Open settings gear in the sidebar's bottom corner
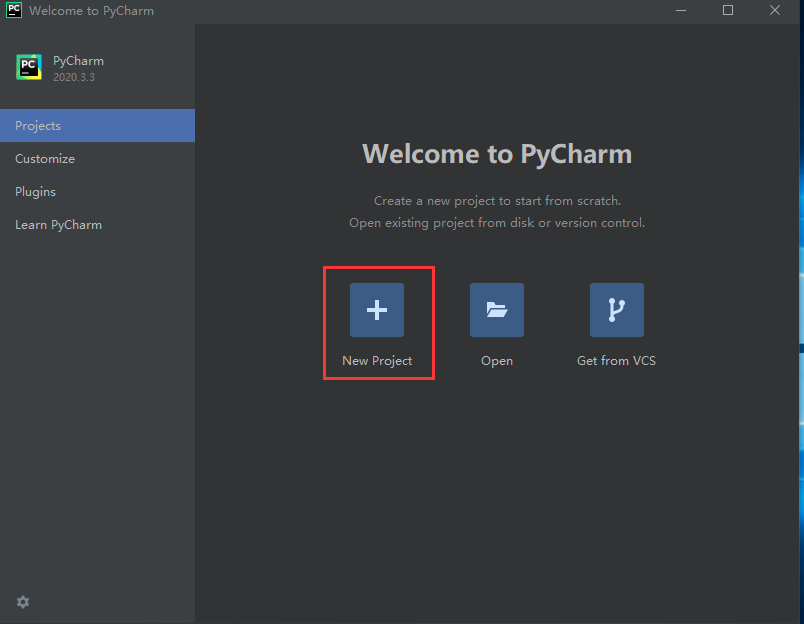804x624 pixels. click(23, 601)
